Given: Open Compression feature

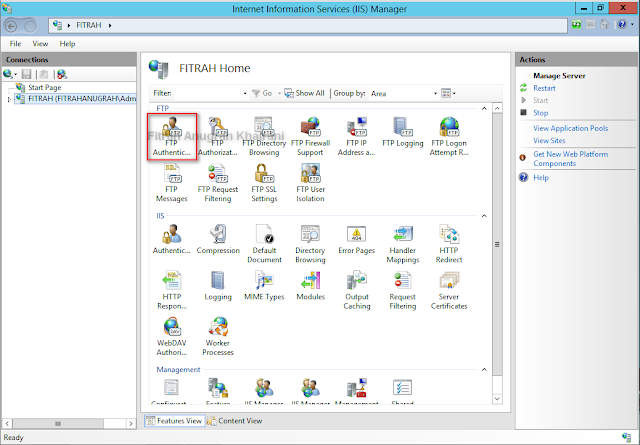Looking at the screenshot, I should click(x=218, y=240).
